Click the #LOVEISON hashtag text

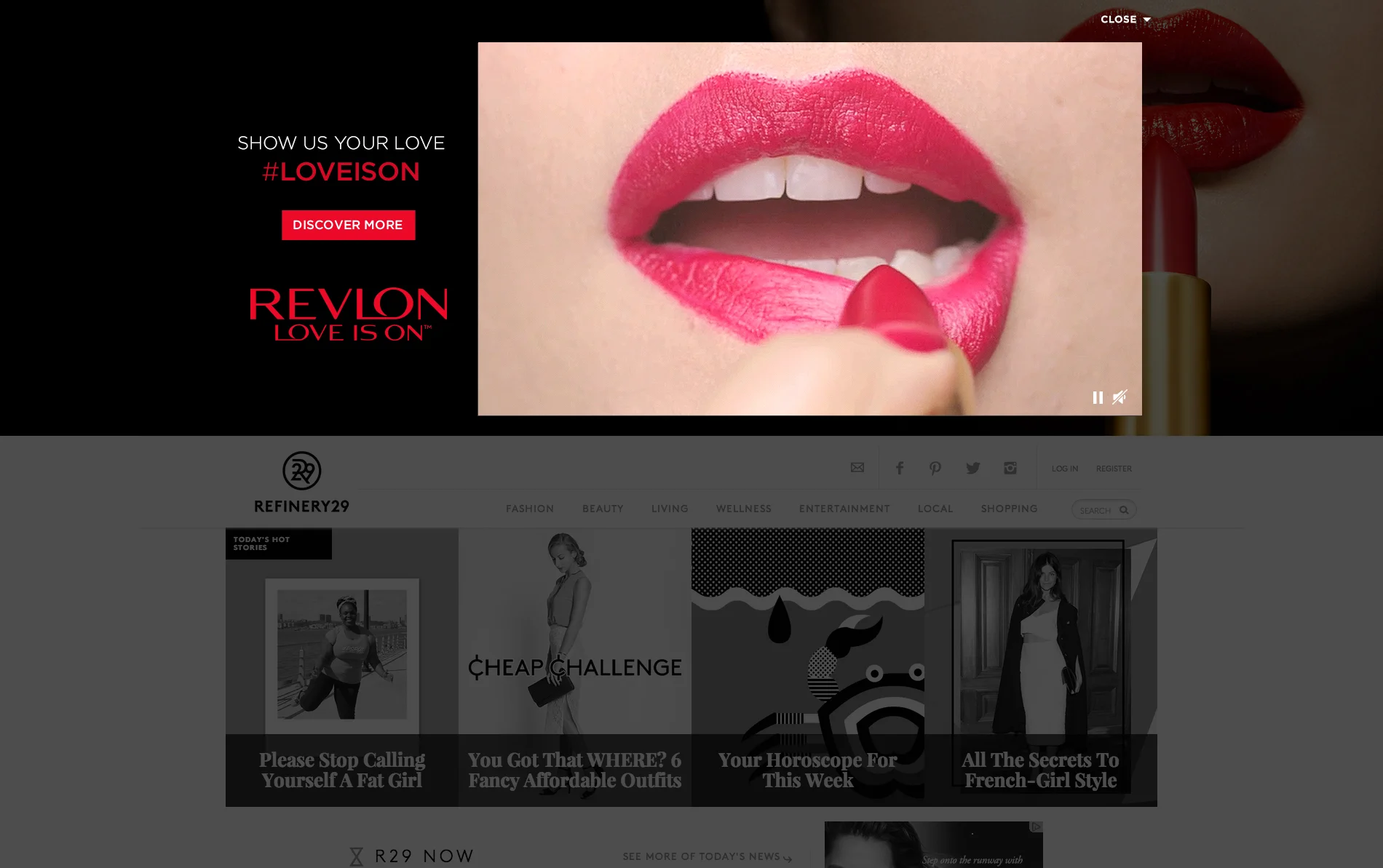[341, 172]
